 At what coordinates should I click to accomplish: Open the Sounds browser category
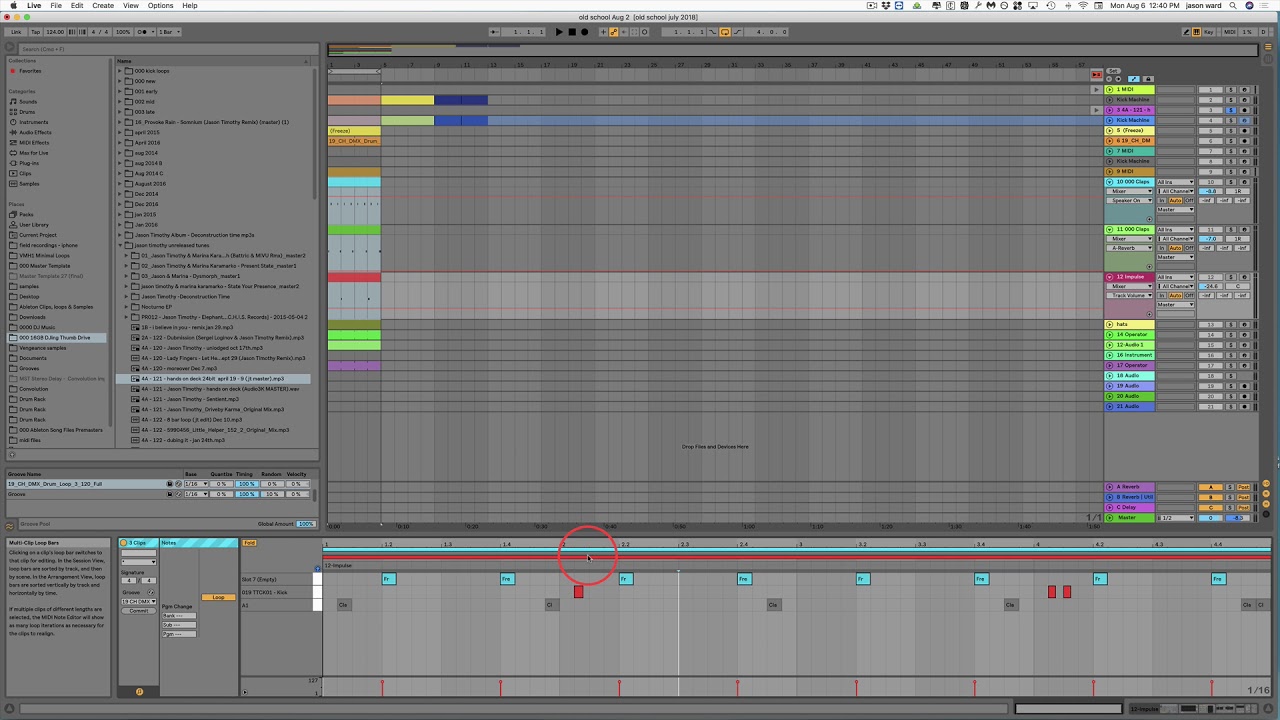coord(28,101)
